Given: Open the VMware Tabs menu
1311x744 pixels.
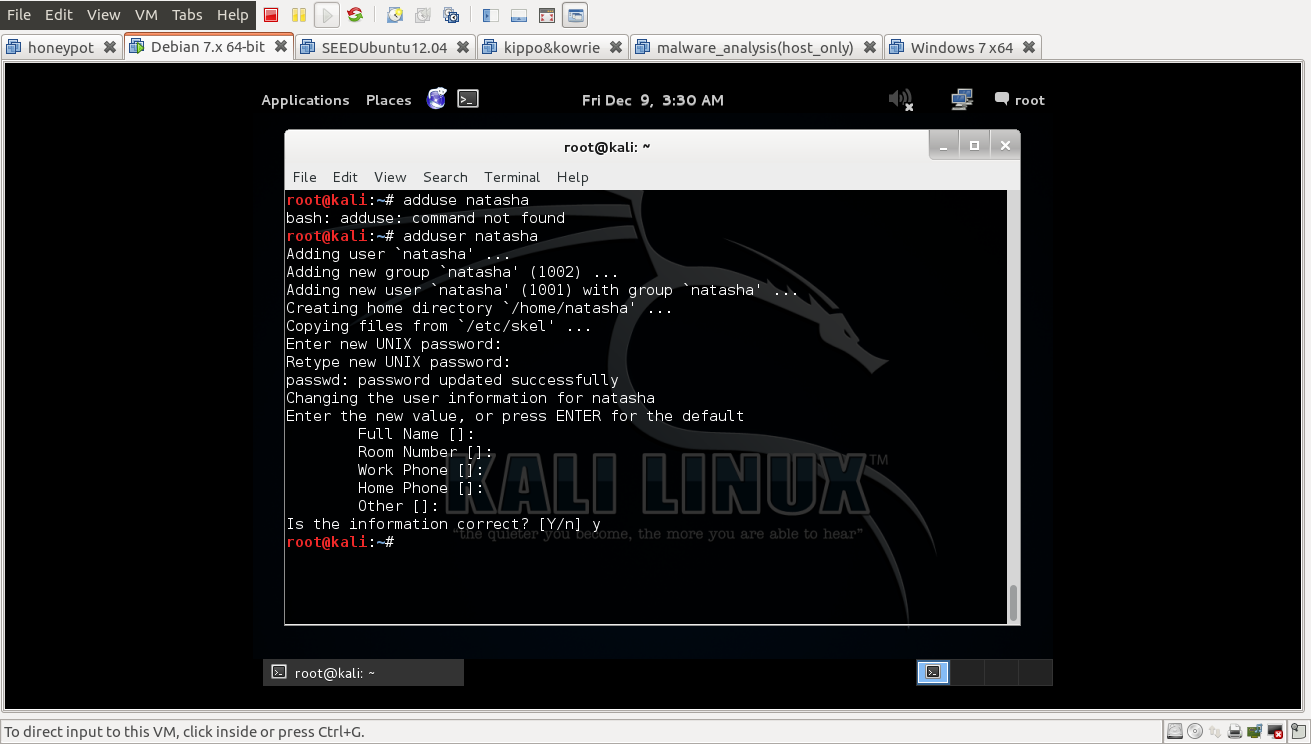Looking at the screenshot, I should point(187,15).
